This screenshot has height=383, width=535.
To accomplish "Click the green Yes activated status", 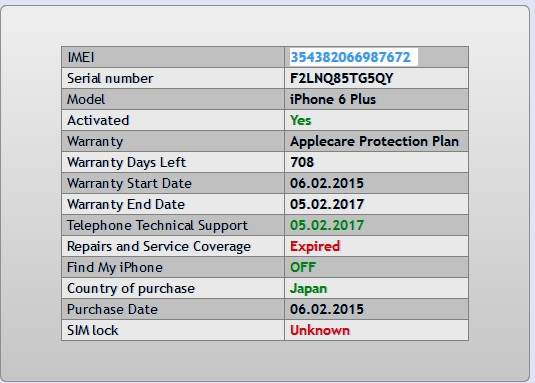I will pos(301,120).
